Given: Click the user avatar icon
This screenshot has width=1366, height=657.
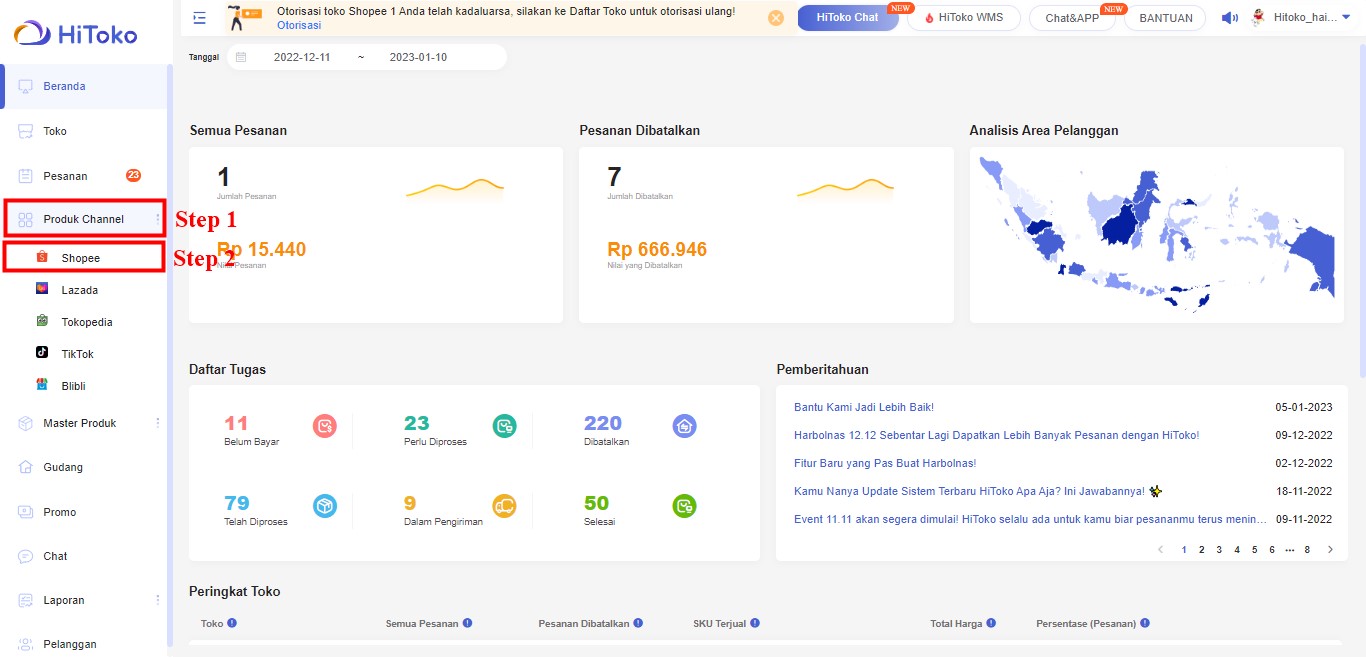Looking at the screenshot, I should (1259, 18).
